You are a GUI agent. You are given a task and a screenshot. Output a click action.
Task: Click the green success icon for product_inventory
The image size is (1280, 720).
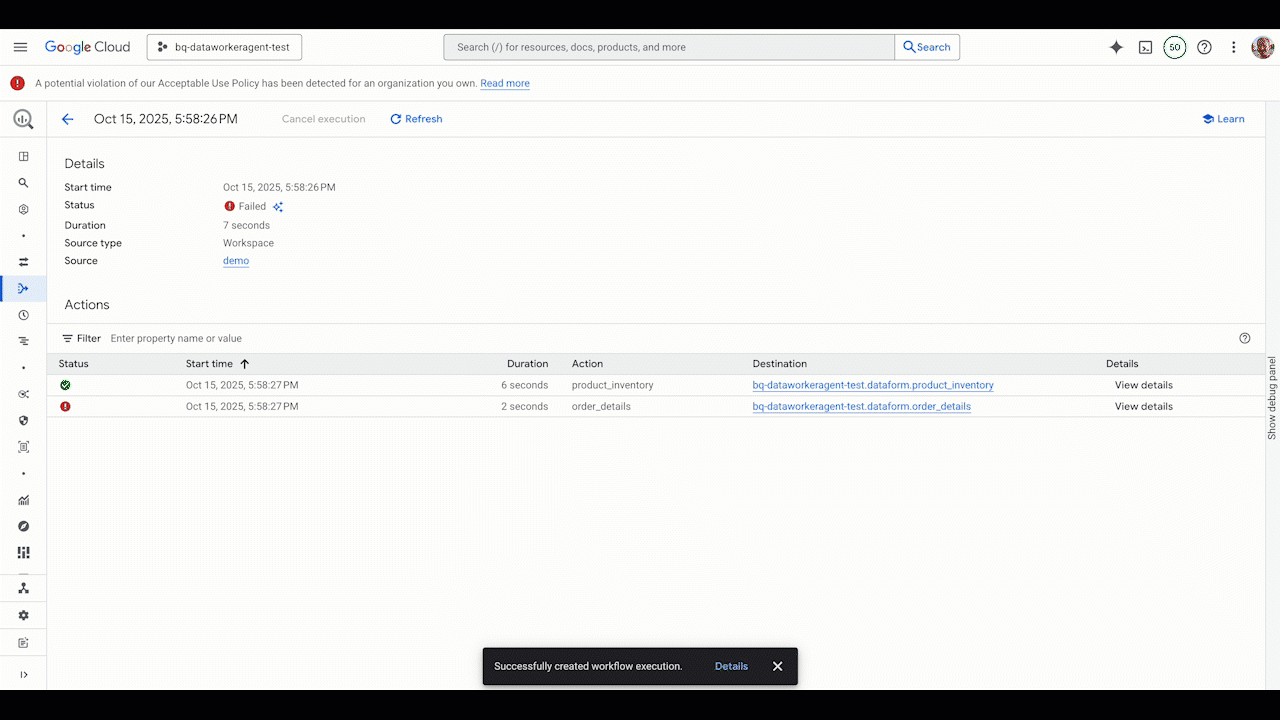point(65,385)
